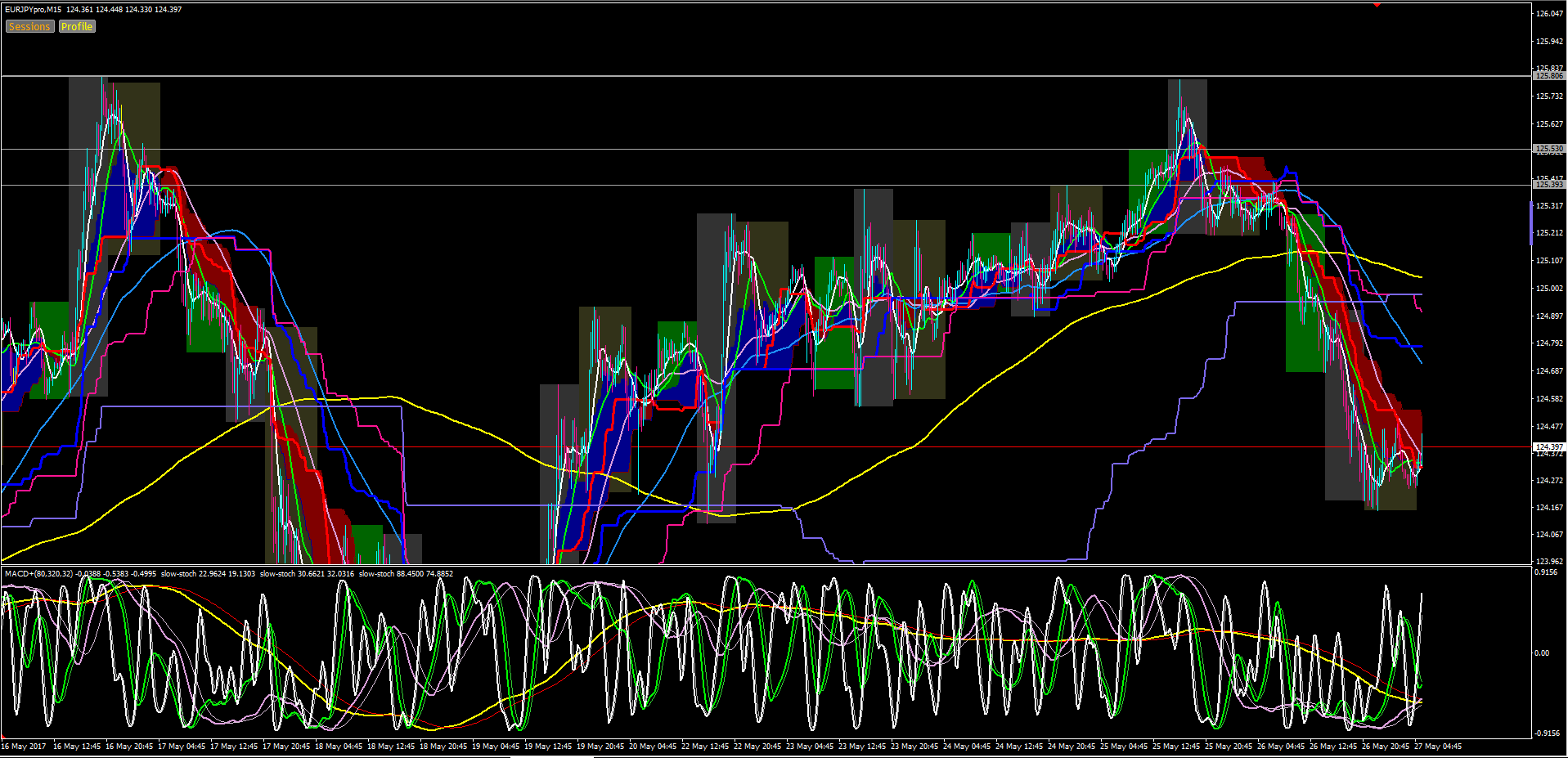Viewport: 1568px width, 758px height.
Task: Click the 17 May 20:45 time label
Action: tap(286, 747)
